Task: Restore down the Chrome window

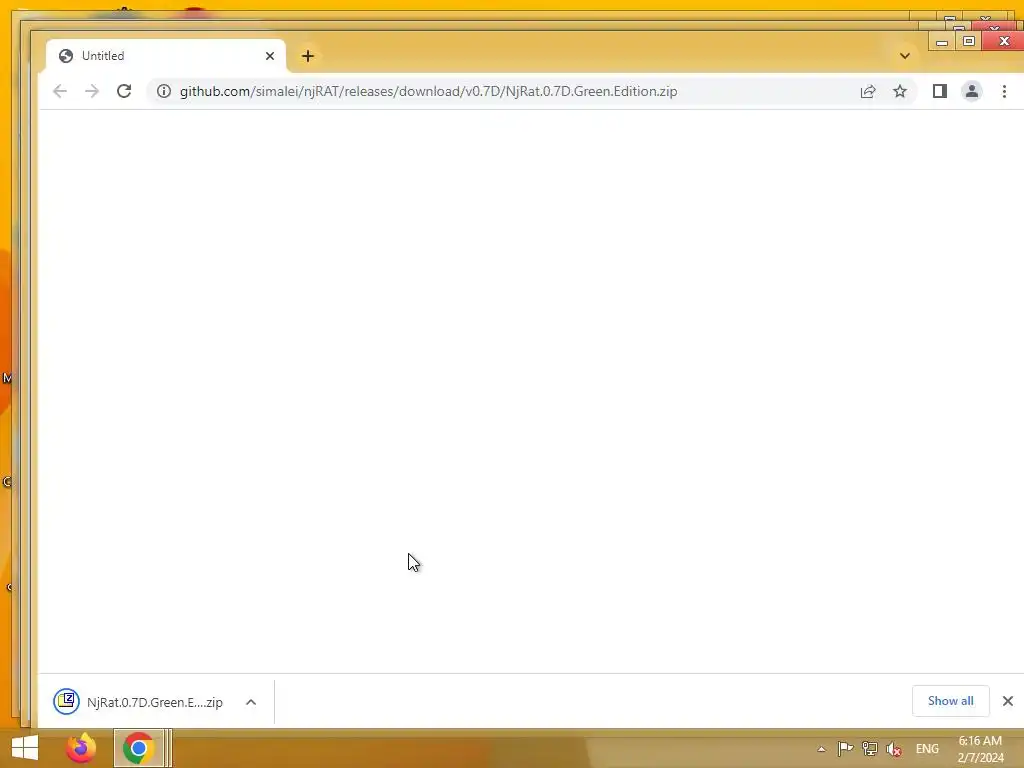Action: pos(969,41)
